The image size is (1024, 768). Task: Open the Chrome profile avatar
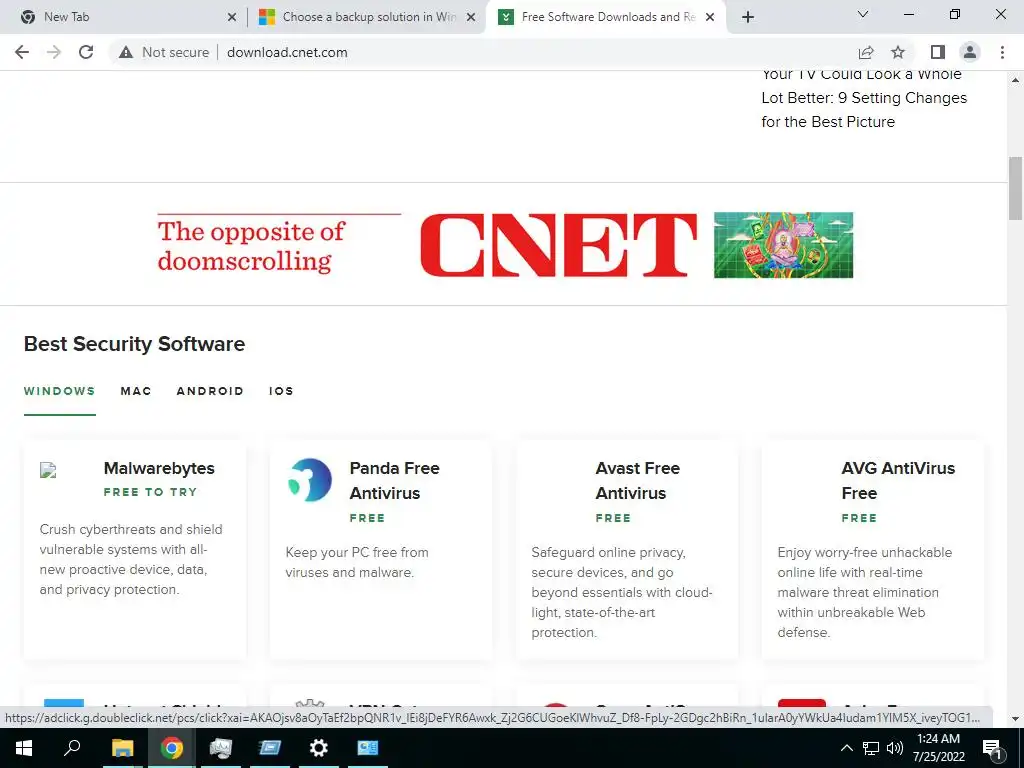[970, 52]
